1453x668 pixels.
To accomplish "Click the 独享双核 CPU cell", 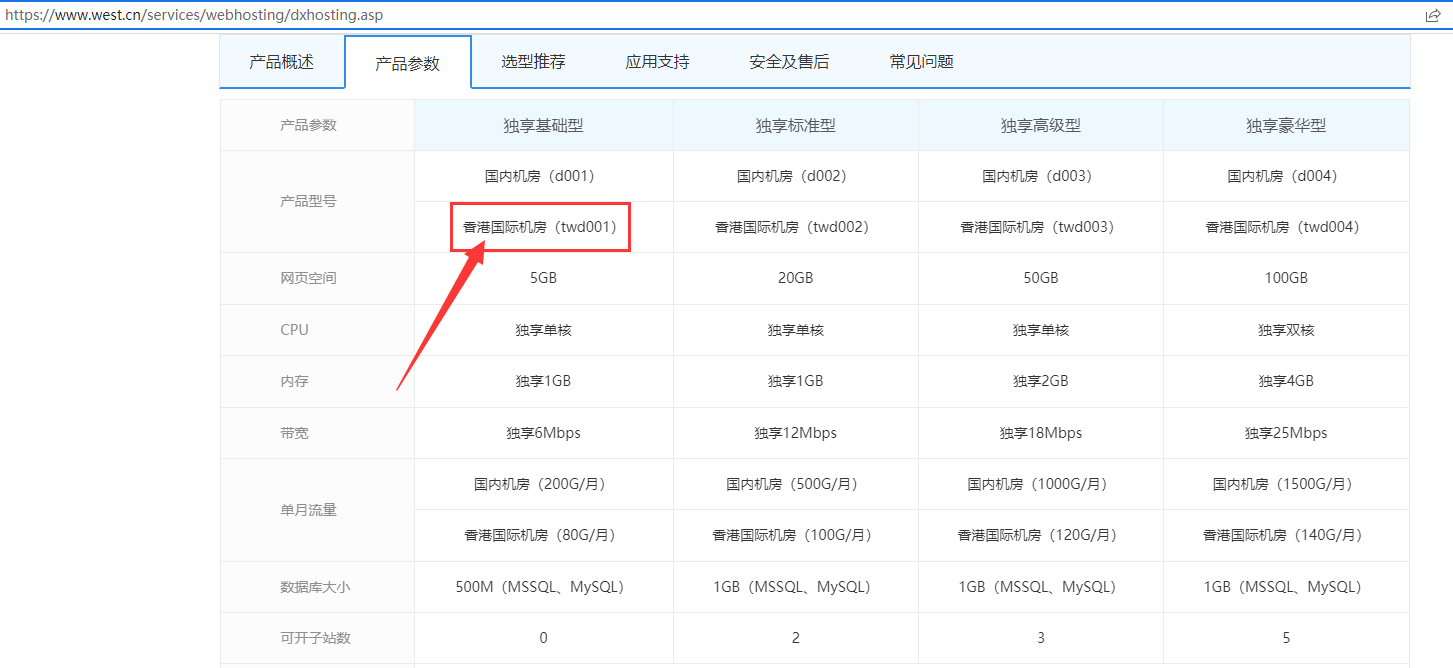I will coord(1286,330).
